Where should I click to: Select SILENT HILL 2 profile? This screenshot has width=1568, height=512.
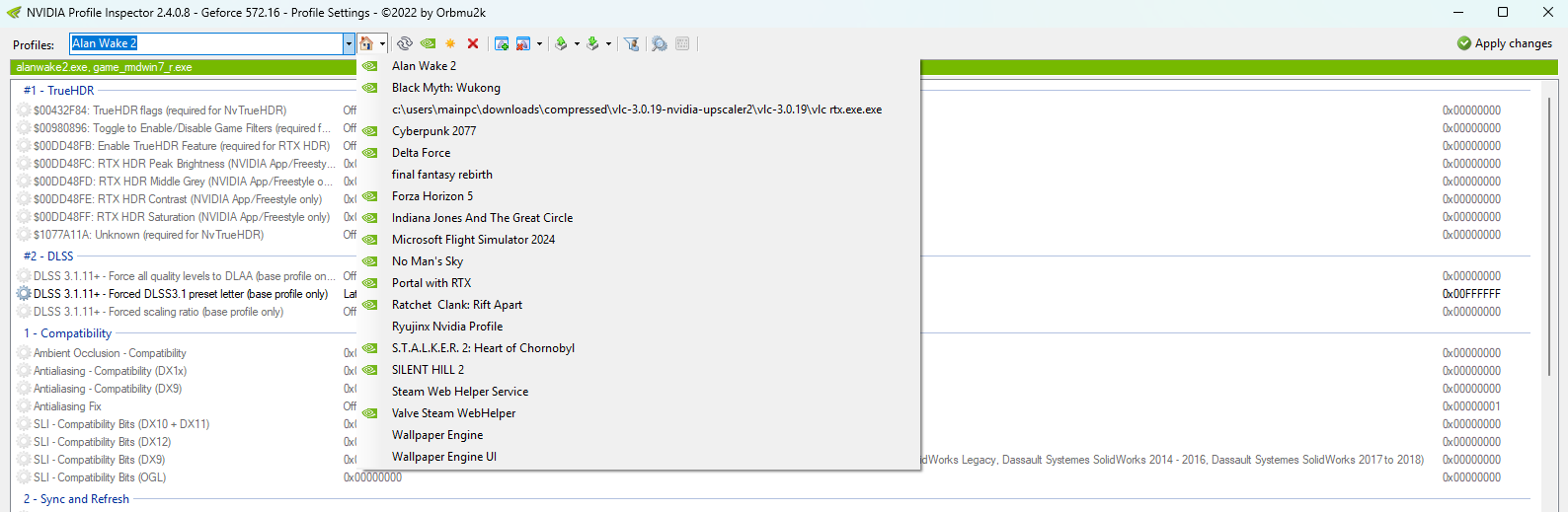(639, 370)
